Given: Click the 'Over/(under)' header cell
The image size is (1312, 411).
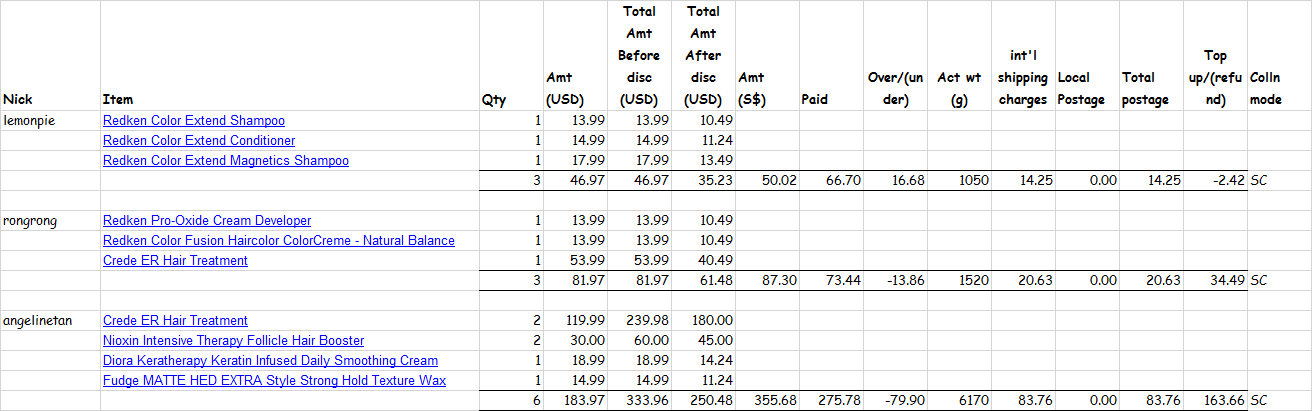Looking at the screenshot, I should click(896, 55).
